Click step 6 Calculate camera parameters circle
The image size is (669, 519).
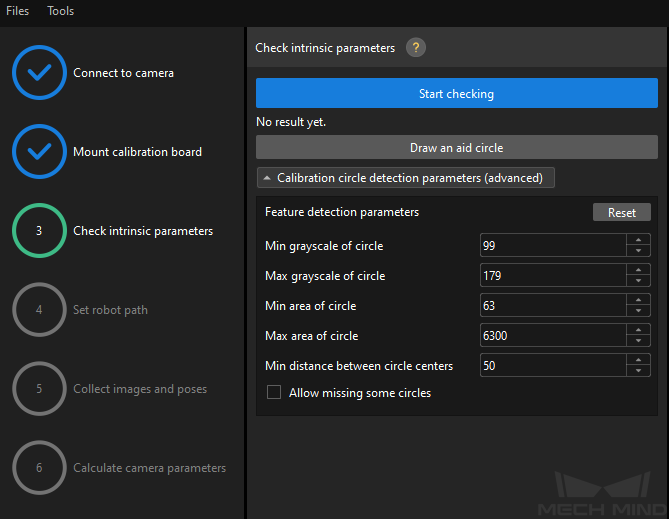39,467
